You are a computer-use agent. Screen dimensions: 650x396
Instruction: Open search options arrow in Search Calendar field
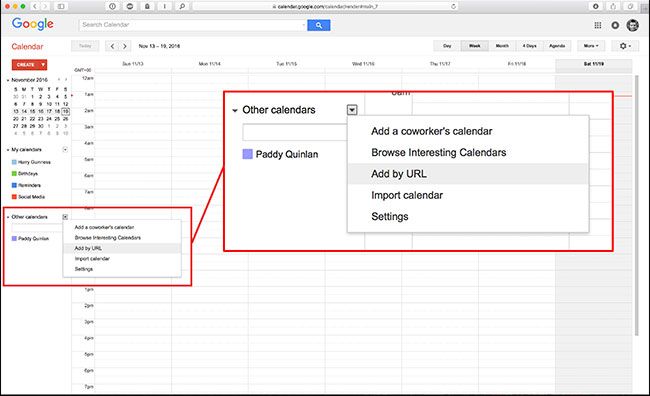click(304, 25)
